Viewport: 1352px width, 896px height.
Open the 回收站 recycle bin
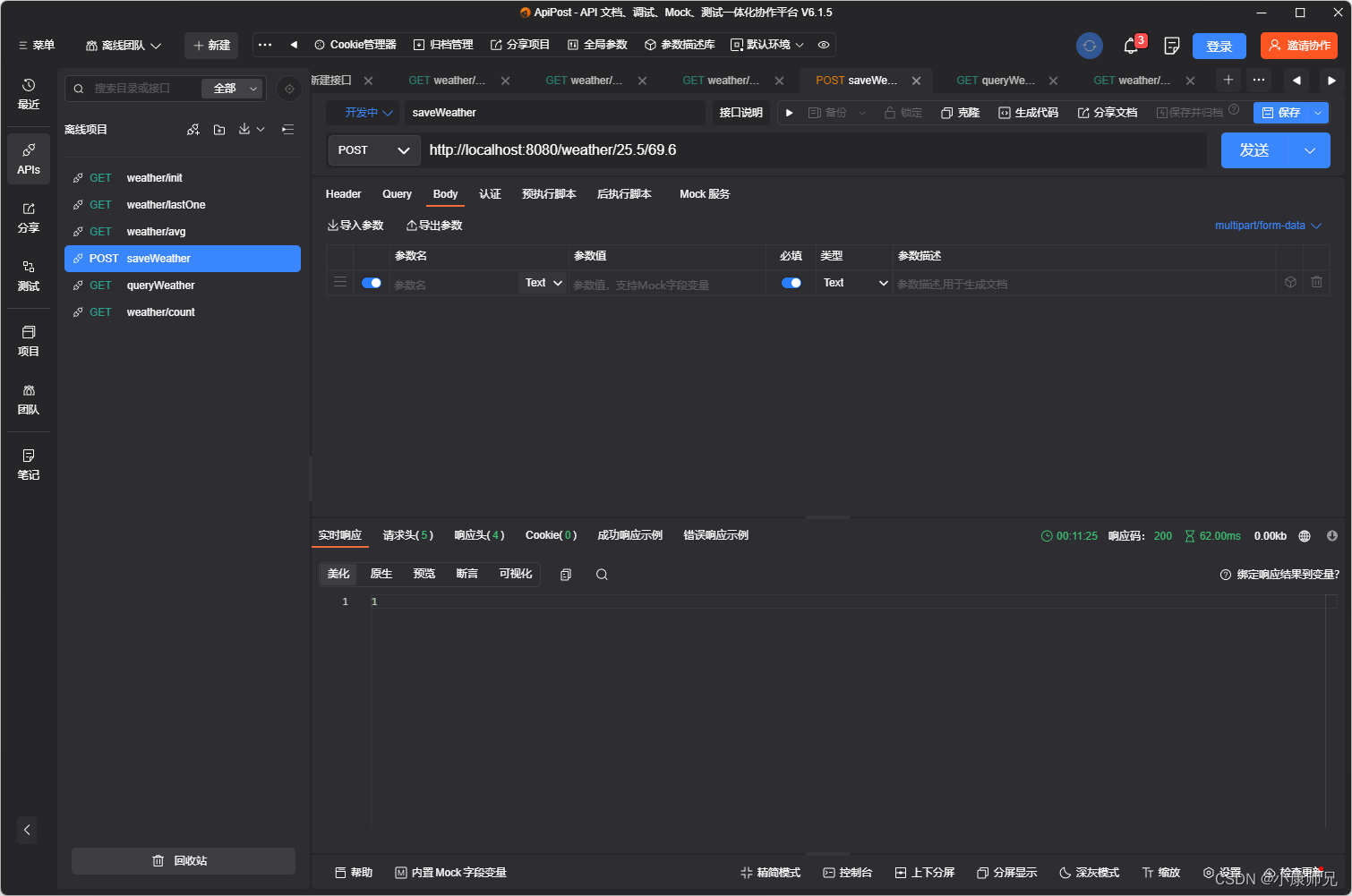click(x=184, y=861)
